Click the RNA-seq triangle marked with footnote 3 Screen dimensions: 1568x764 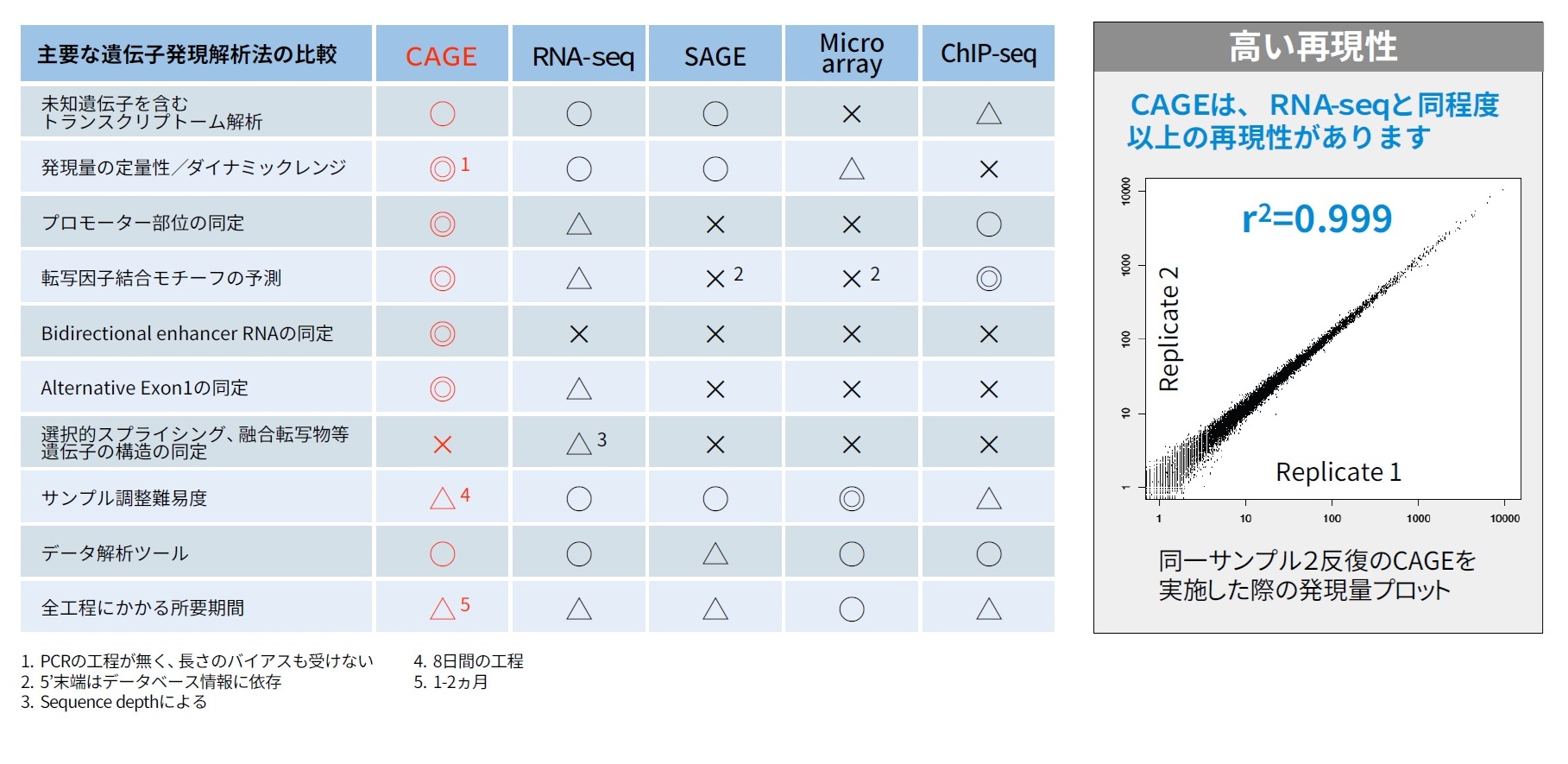(579, 444)
